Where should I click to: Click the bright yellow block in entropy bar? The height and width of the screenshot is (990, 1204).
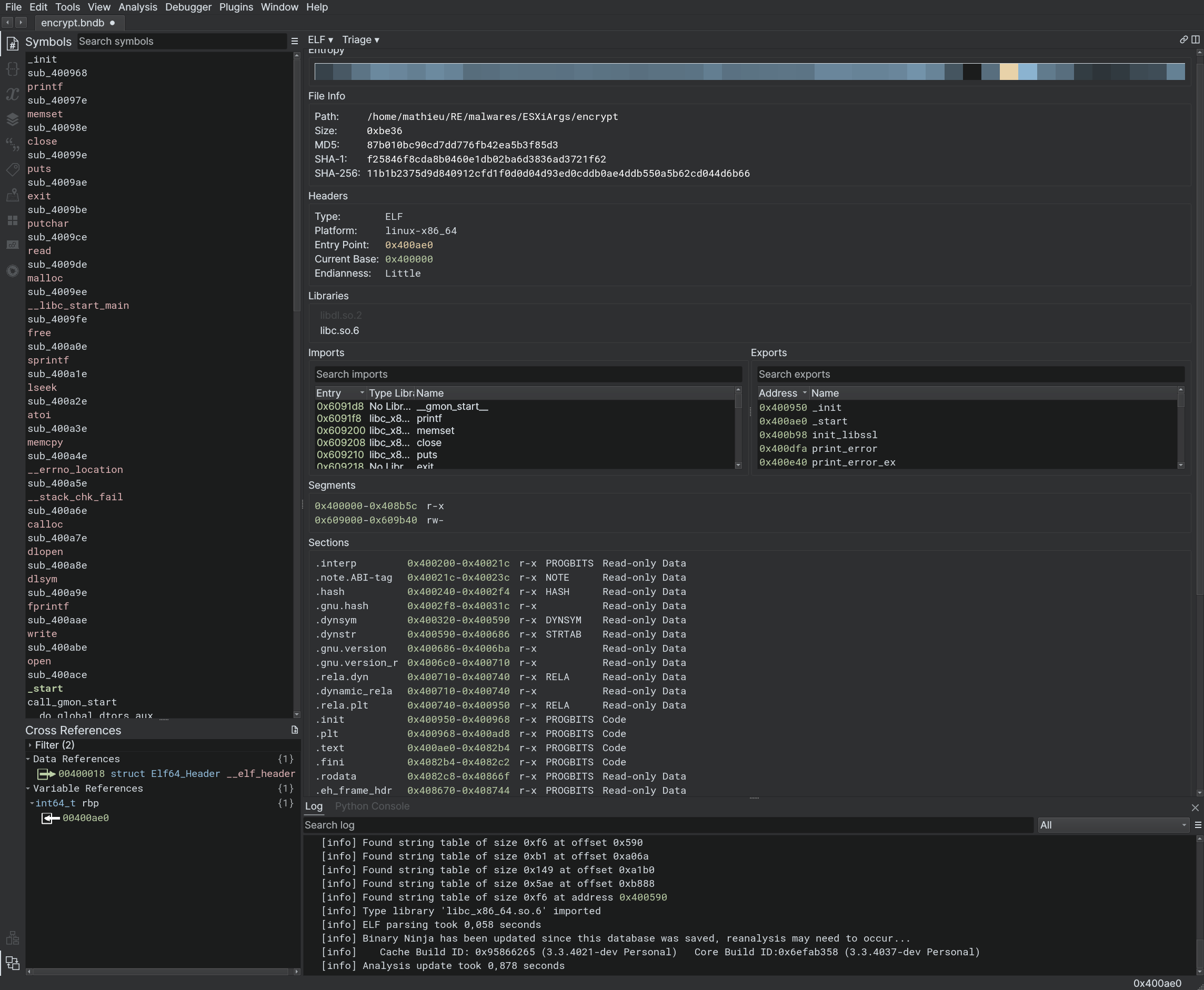(x=1008, y=72)
